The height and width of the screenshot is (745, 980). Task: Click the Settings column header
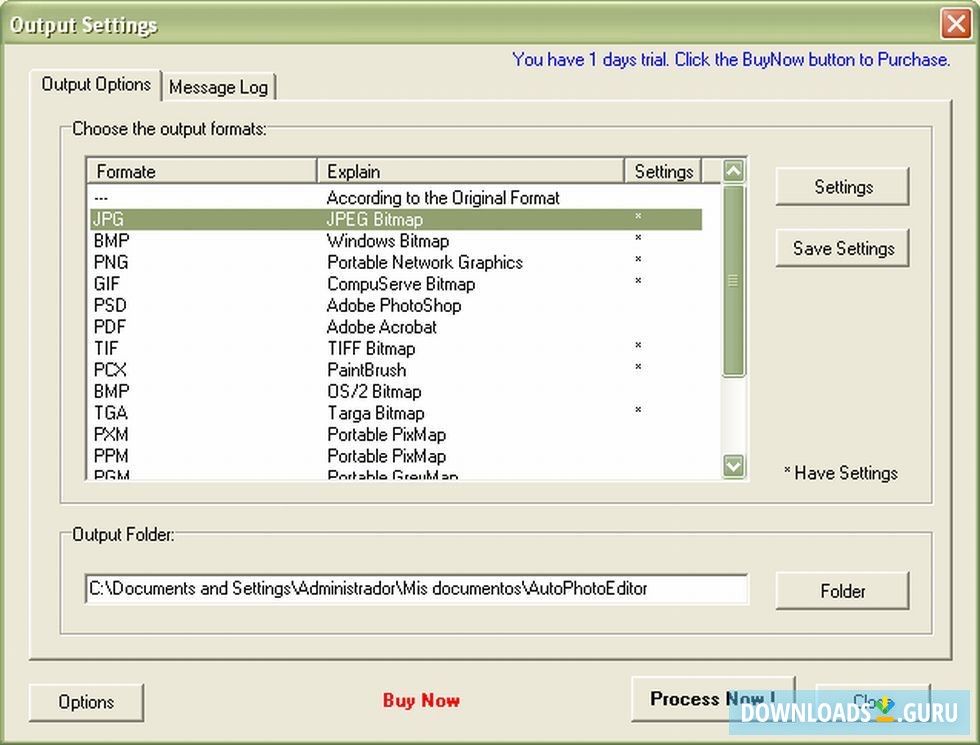point(663,171)
